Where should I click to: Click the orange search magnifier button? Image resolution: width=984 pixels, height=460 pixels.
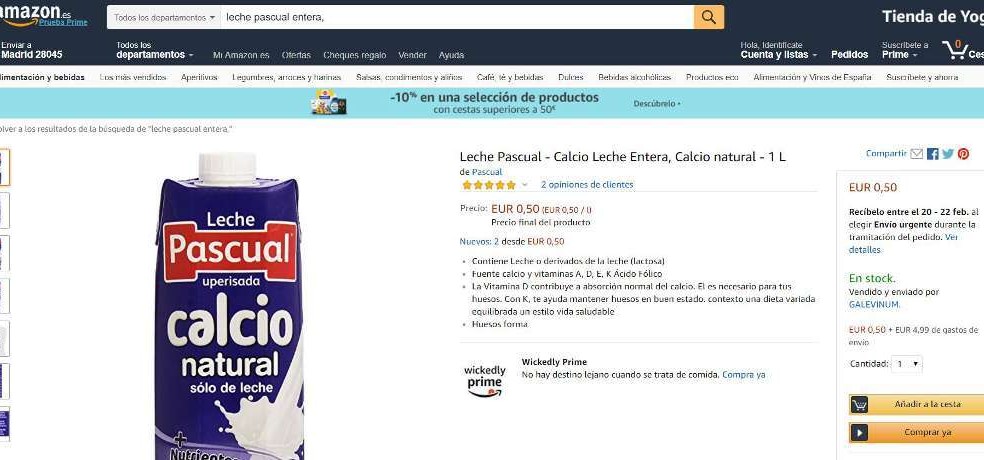pyautogui.click(x=709, y=18)
